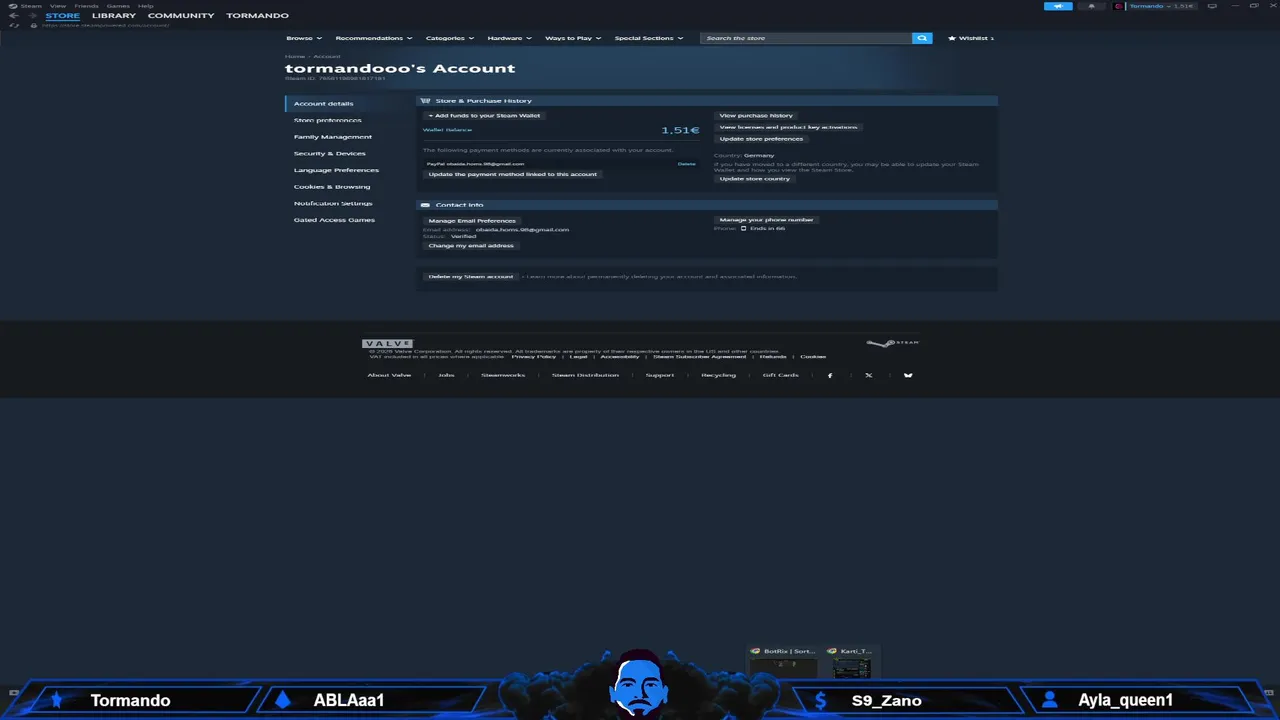The image size is (1280, 720).
Task: Open Gated Access Games in the sidebar
Action: [334, 220]
